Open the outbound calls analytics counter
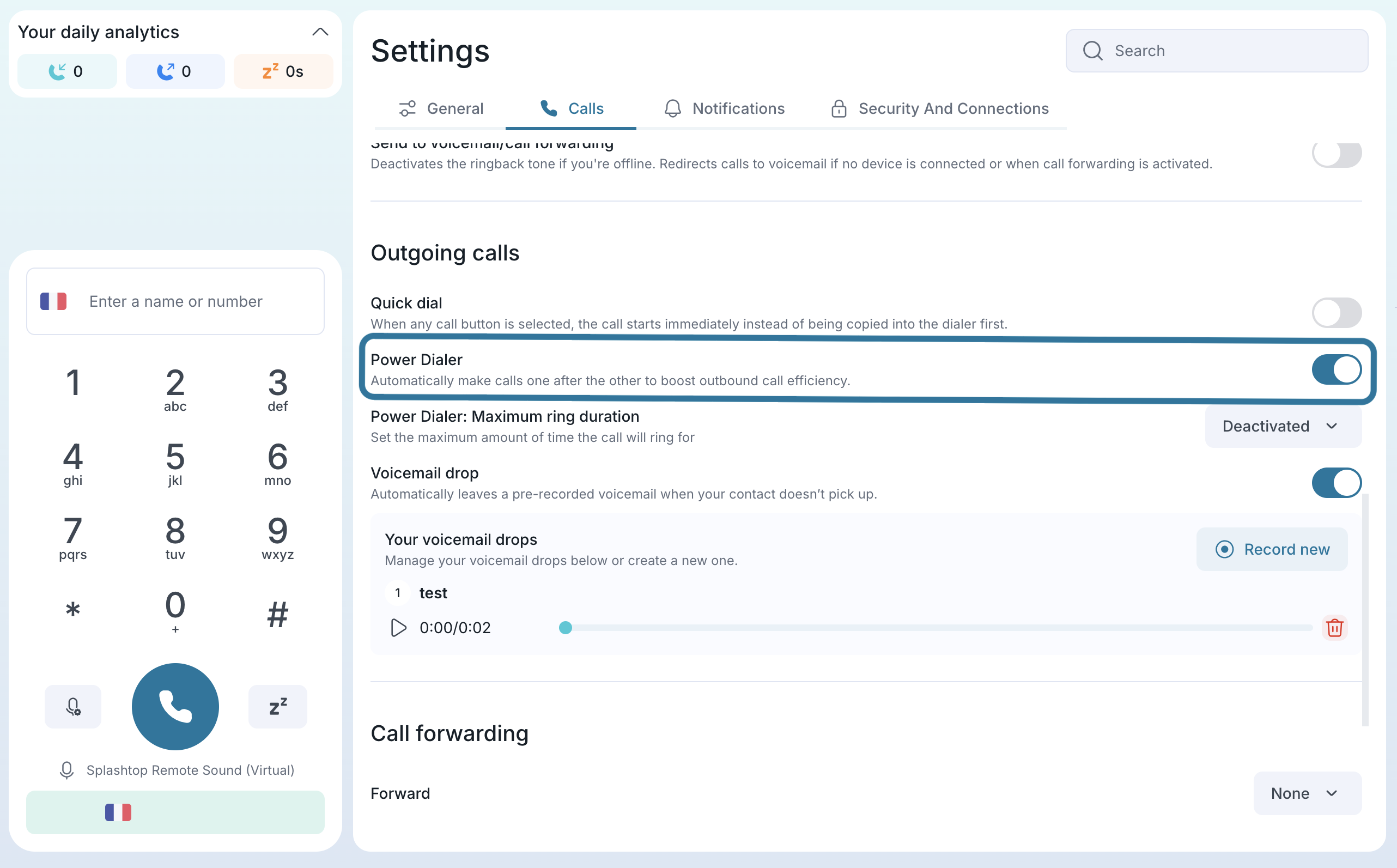The image size is (1397, 868). coord(175,72)
